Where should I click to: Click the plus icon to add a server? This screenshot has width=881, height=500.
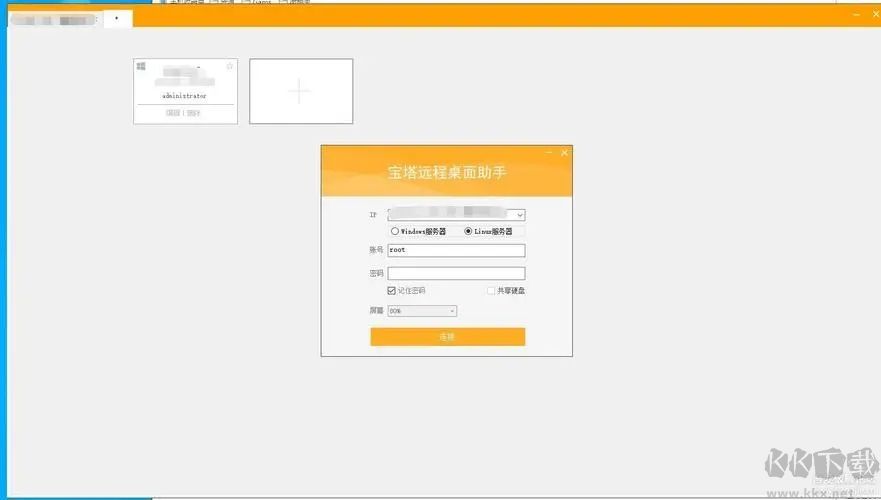300,91
